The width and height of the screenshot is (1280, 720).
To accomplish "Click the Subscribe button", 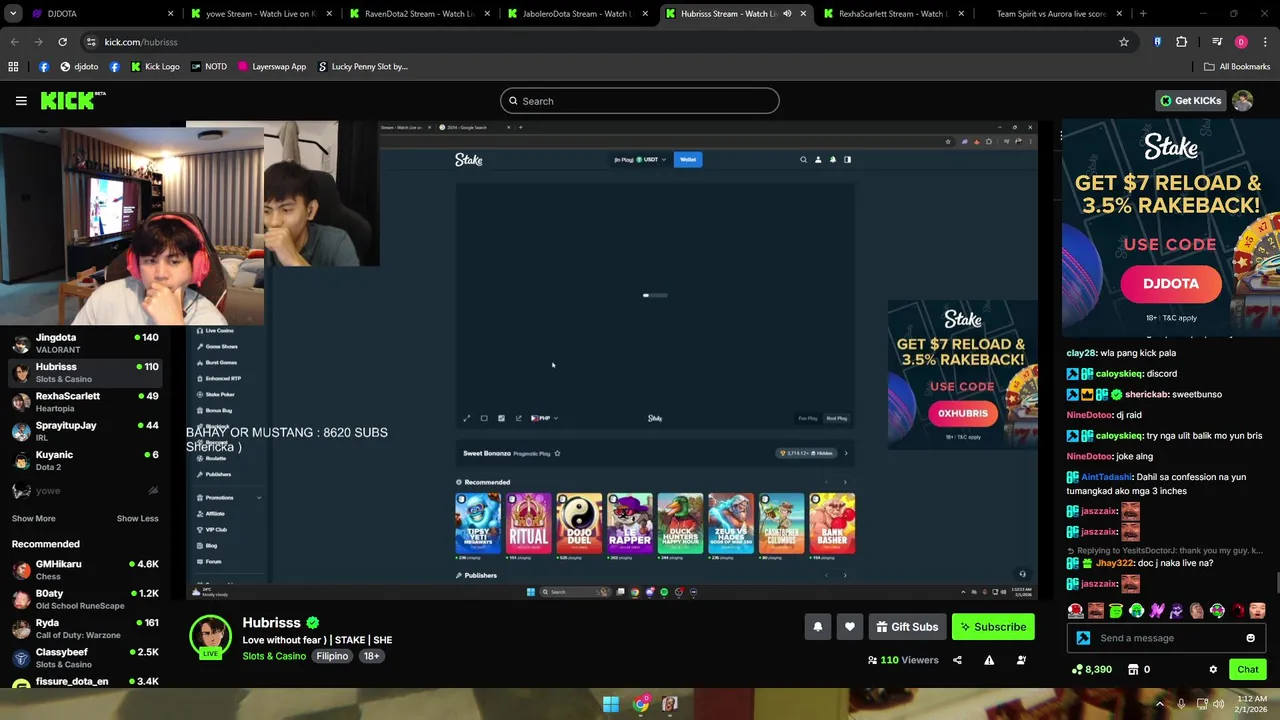I will (993, 627).
